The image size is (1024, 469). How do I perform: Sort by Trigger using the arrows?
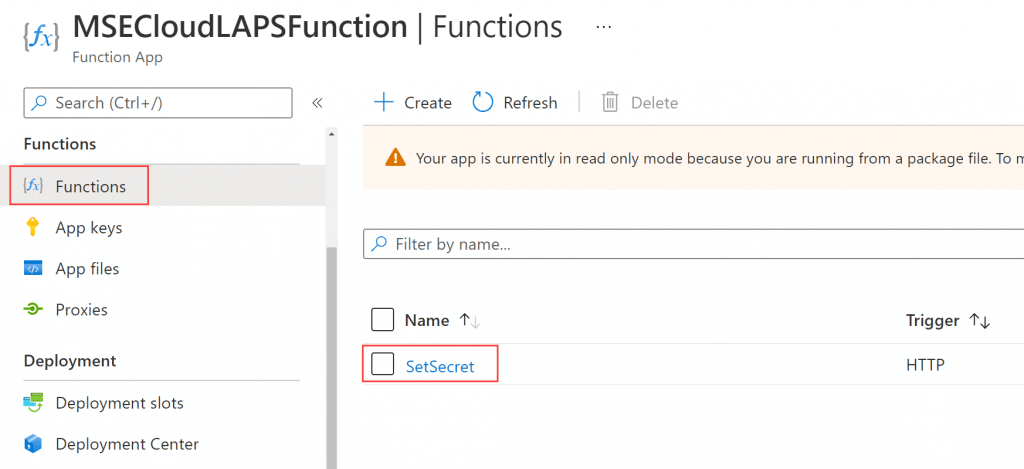click(x=980, y=321)
